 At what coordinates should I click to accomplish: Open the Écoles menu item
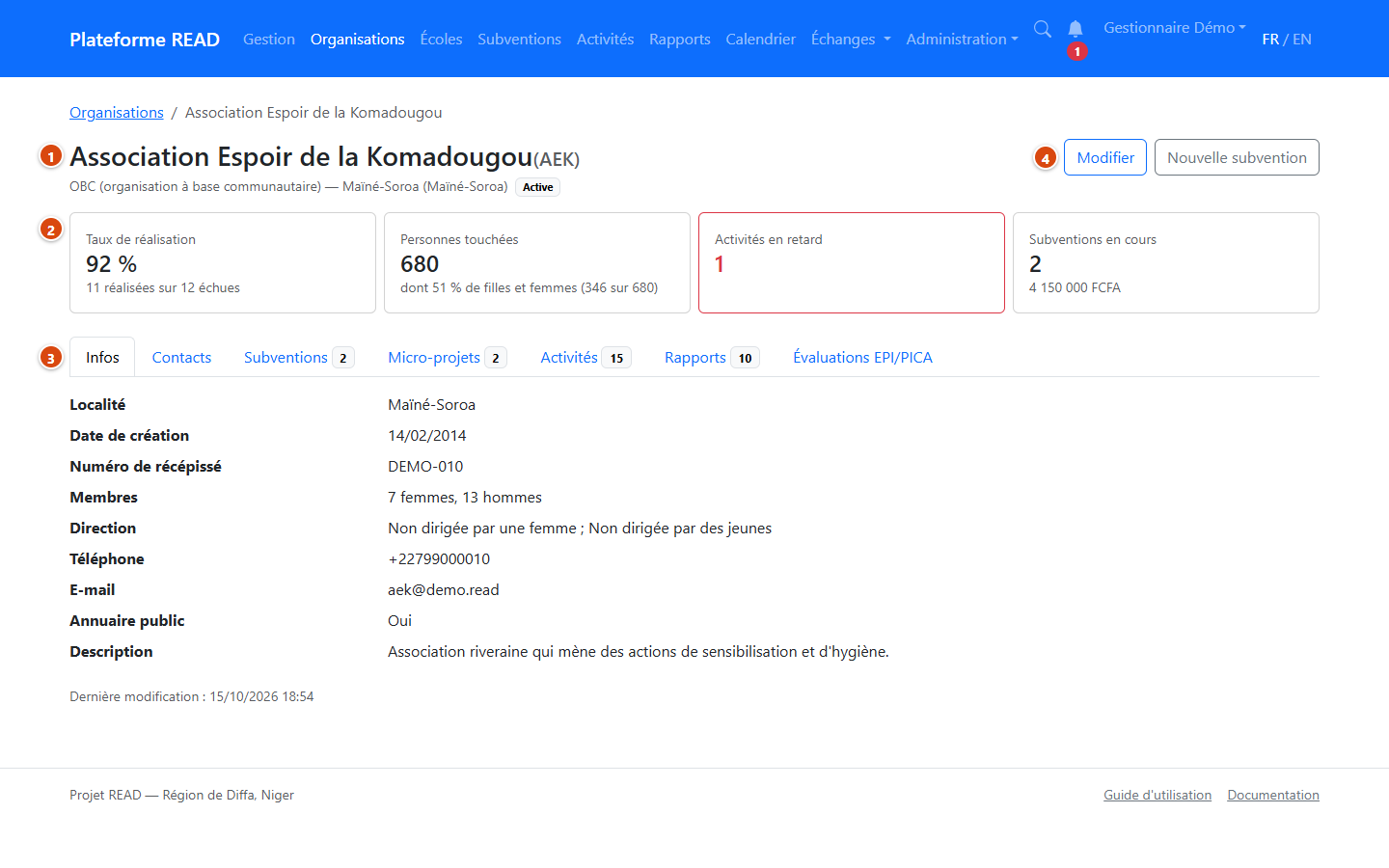[441, 39]
